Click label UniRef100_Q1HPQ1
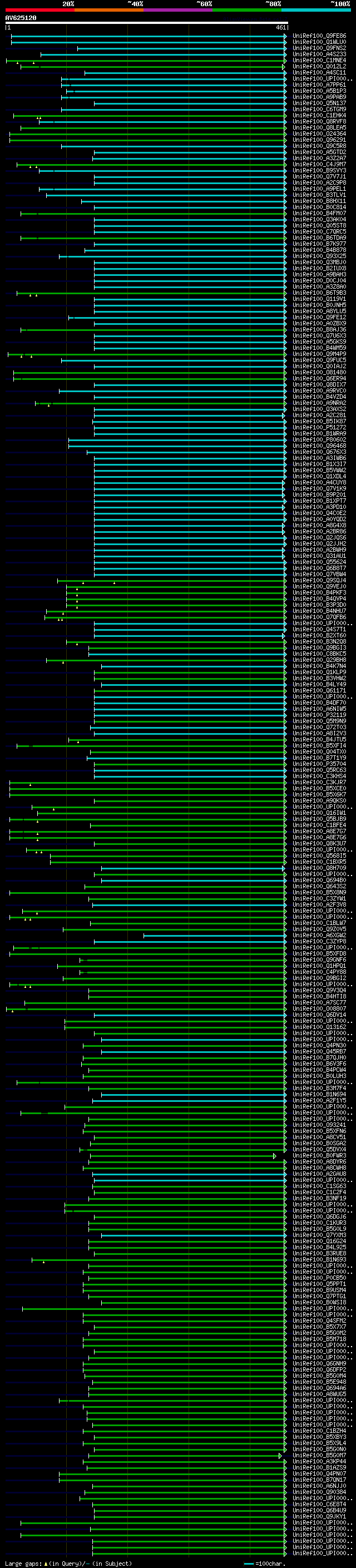 coord(319,966)
